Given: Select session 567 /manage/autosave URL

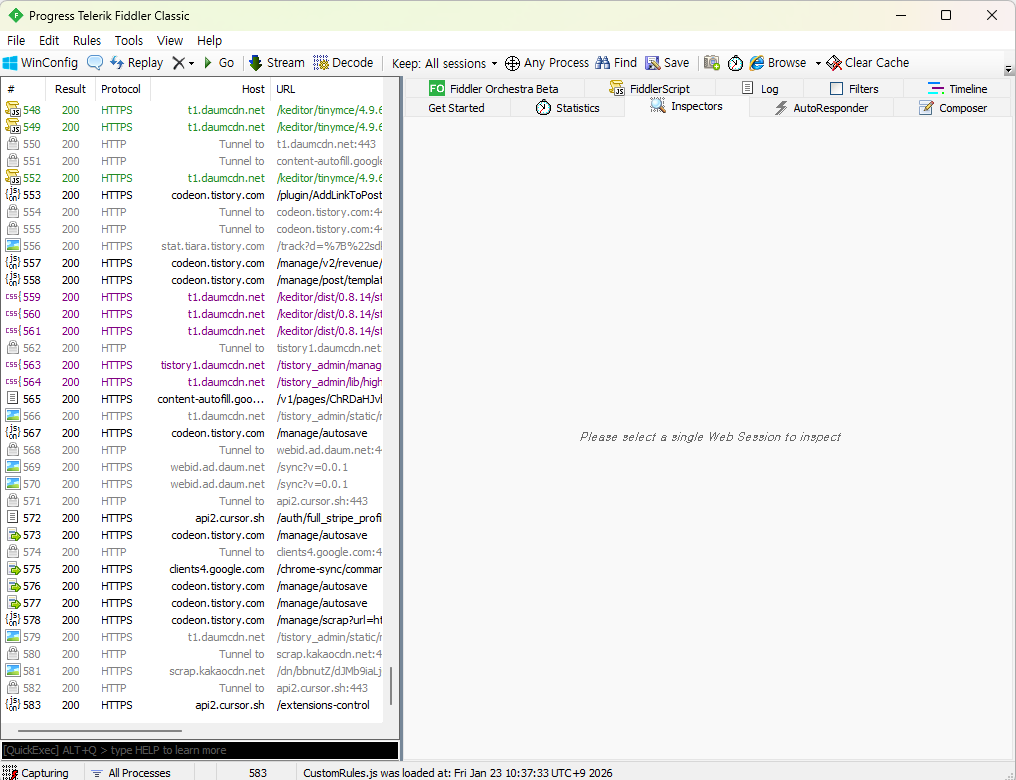Looking at the screenshot, I should coord(322,433).
